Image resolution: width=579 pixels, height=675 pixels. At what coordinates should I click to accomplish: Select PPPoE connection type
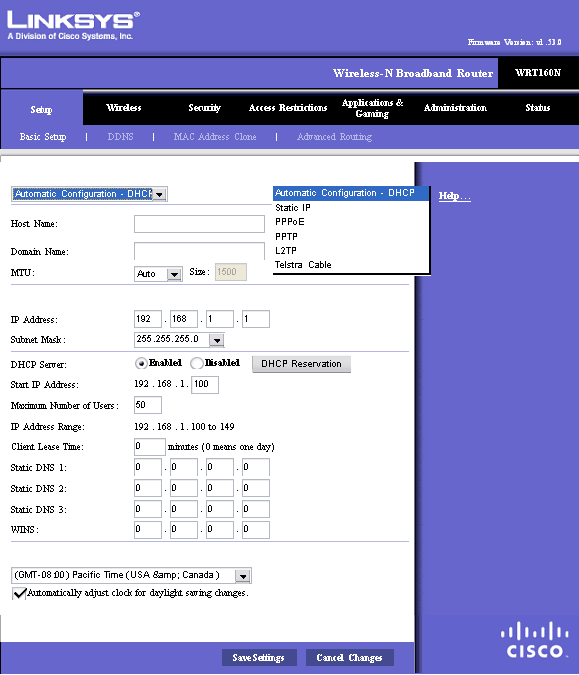pyautogui.click(x=351, y=222)
